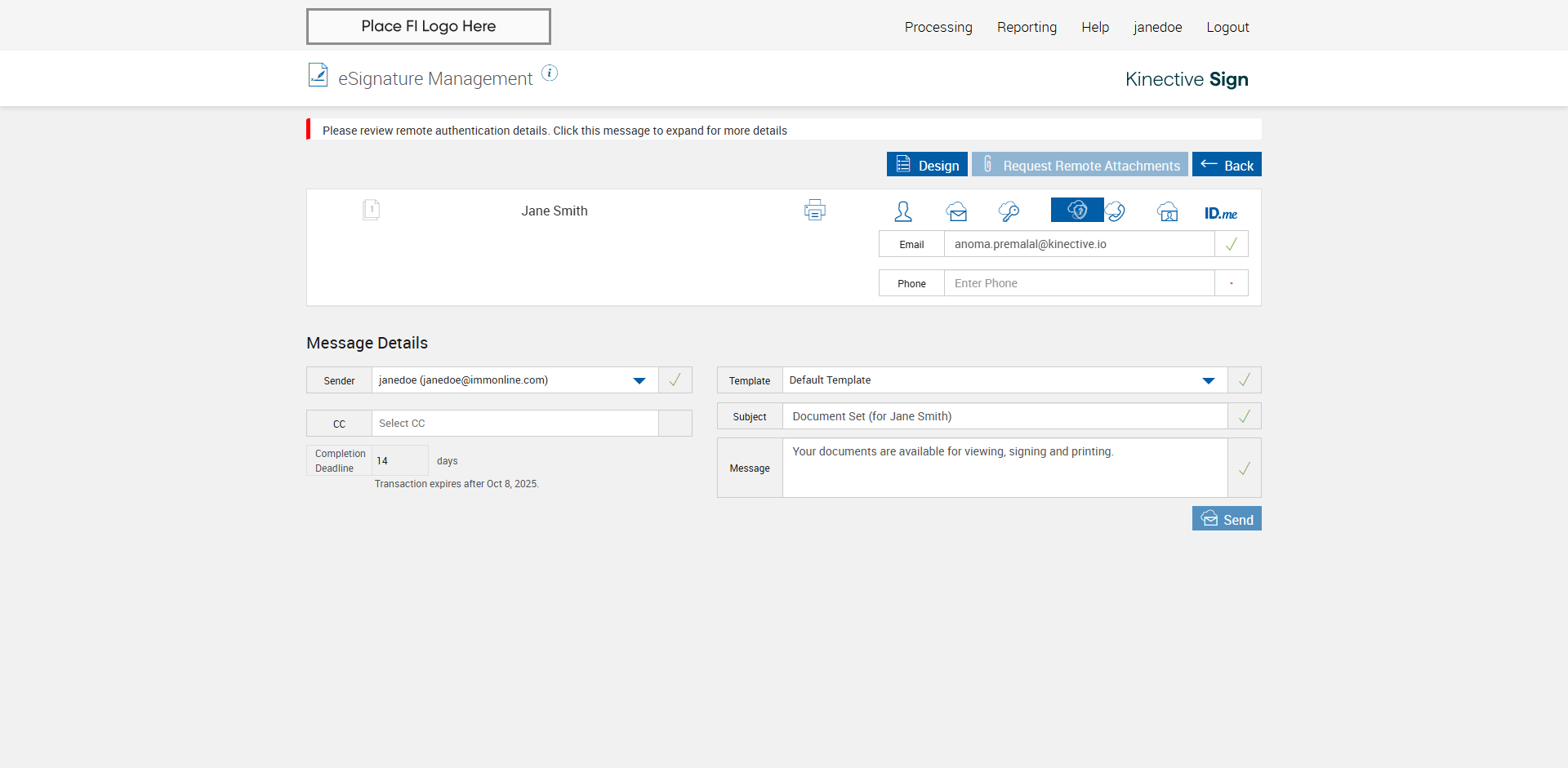Click the checkmark beside the Sender dropdown
1568x768 pixels.
(675, 380)
